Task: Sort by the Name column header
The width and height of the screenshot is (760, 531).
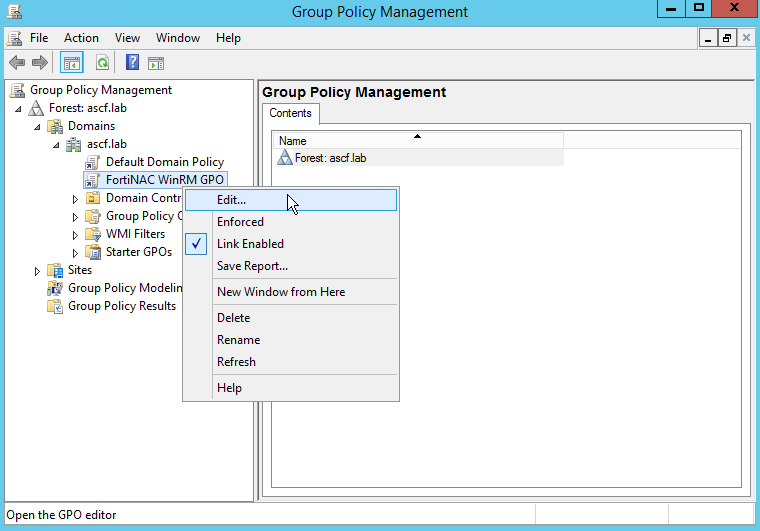Action: pyautogui.click(x=418, y=141)
